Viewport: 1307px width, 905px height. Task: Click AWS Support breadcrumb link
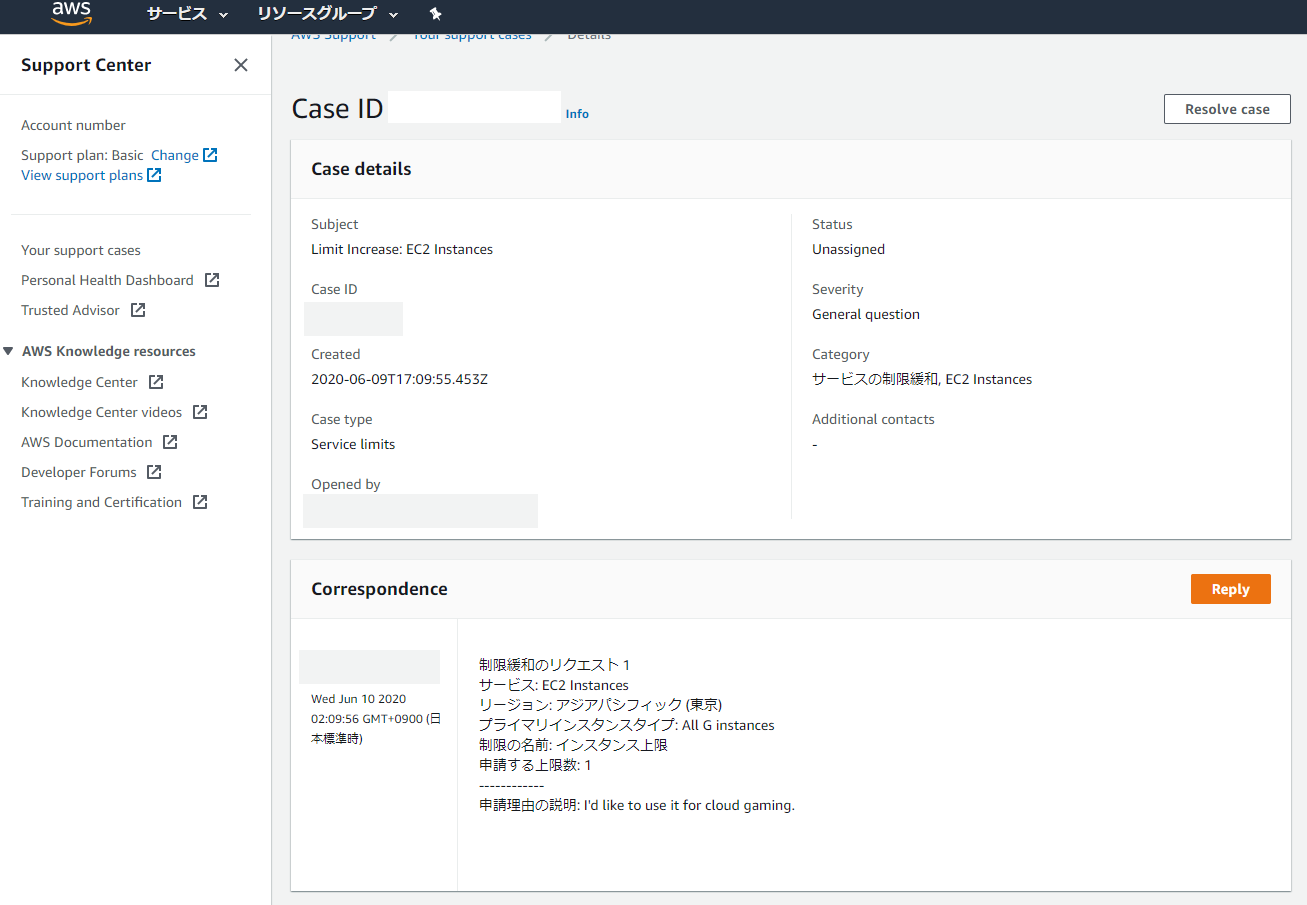[334, 36]
